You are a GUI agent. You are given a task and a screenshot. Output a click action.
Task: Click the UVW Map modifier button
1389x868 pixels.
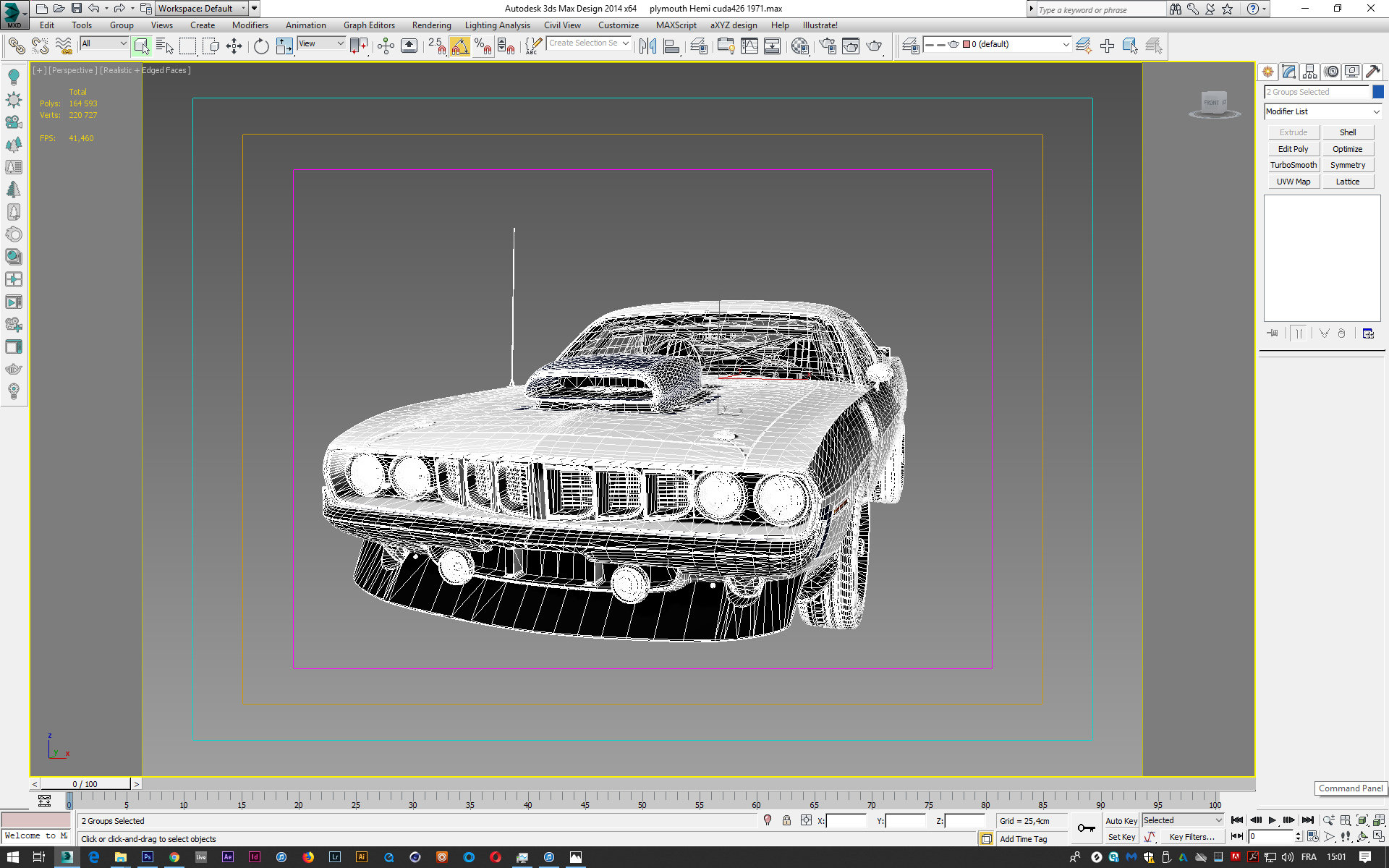(x=1294, y=182)
